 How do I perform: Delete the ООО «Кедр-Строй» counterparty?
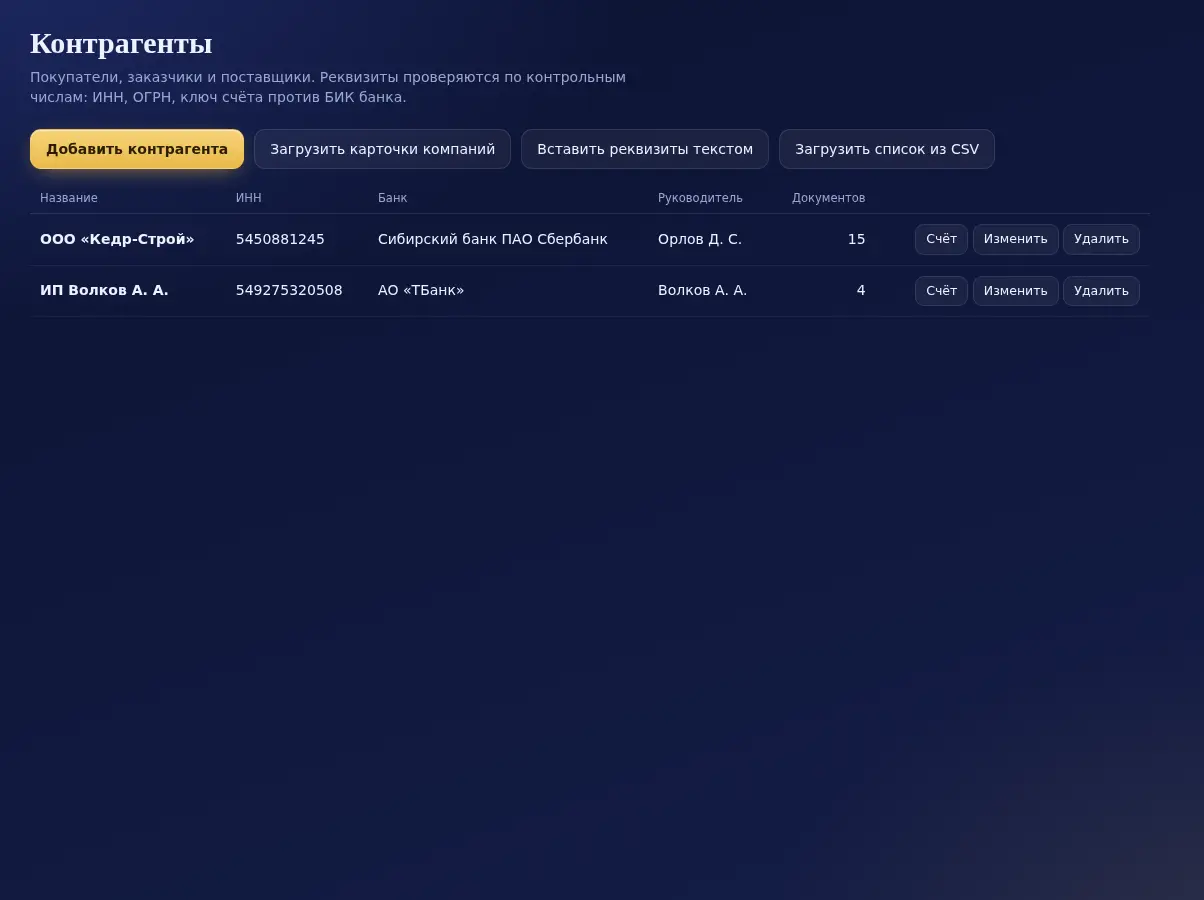[1101, 239]
